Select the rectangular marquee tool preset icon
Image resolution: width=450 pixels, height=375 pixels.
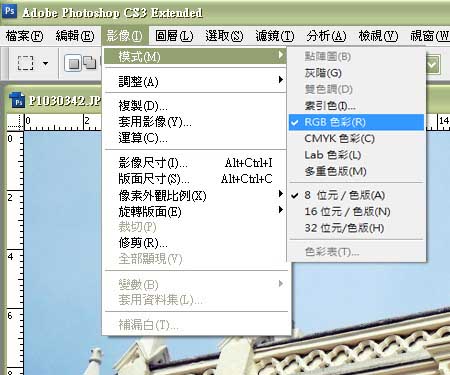[25, 63]
